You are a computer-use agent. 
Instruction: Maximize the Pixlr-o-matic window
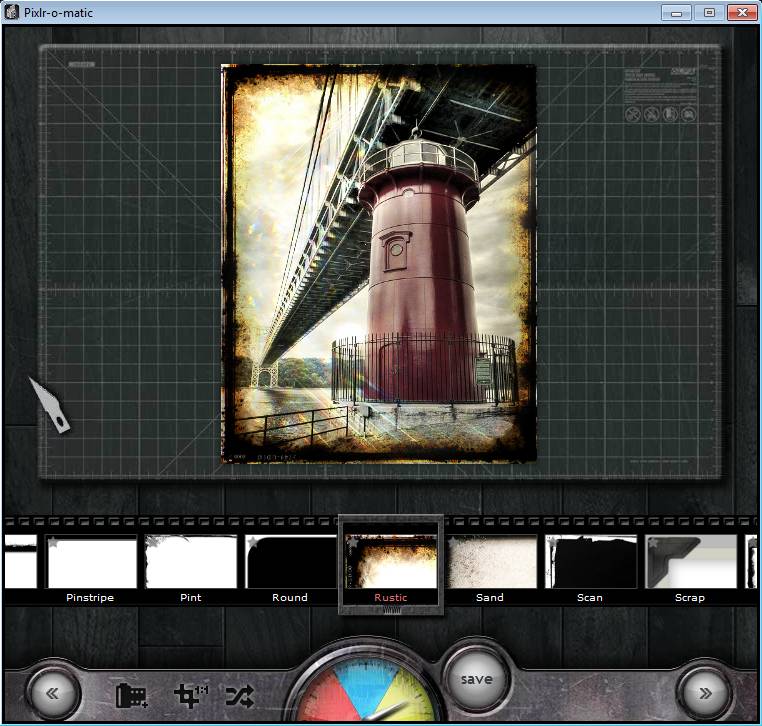click(x=709, y=12)
